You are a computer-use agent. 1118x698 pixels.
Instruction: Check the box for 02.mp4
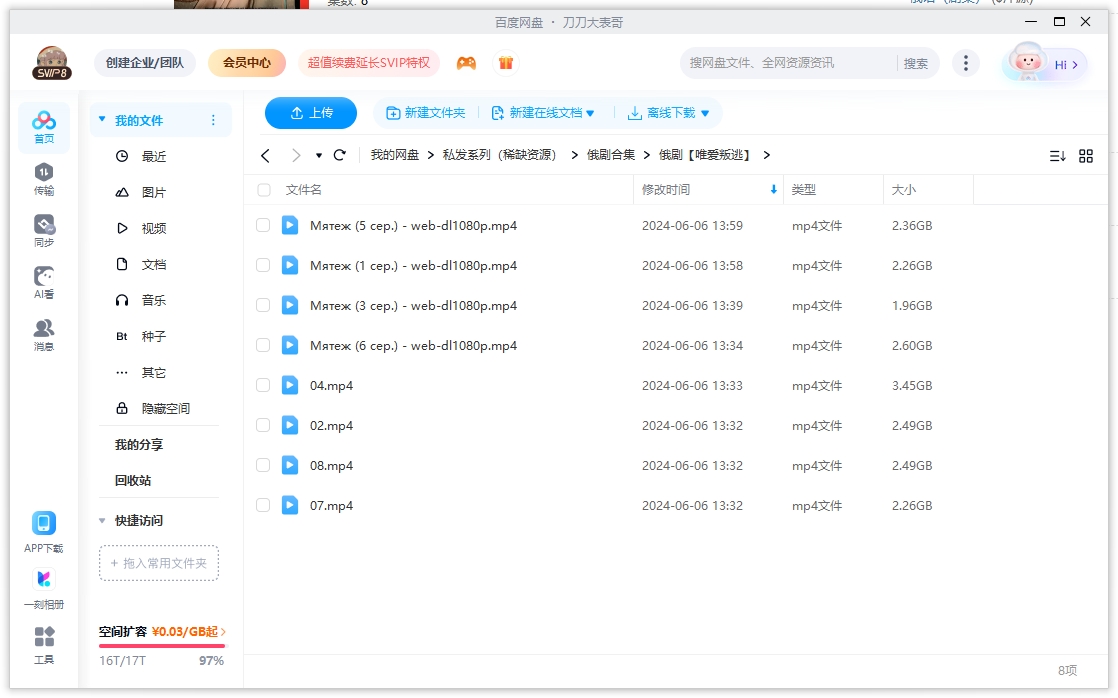(x=263, y=425)
